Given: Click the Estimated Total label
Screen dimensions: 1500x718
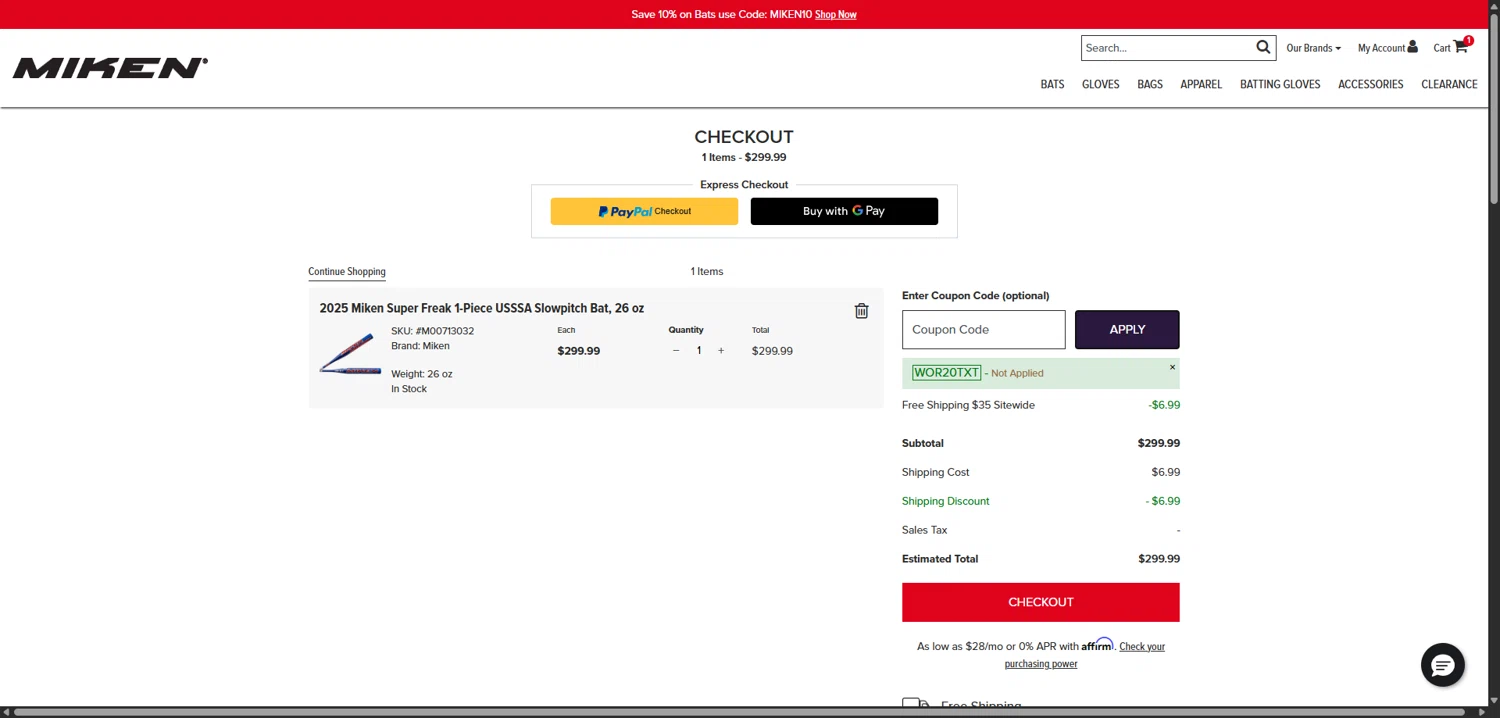Looking at the screenshot, I should [940, 559].
